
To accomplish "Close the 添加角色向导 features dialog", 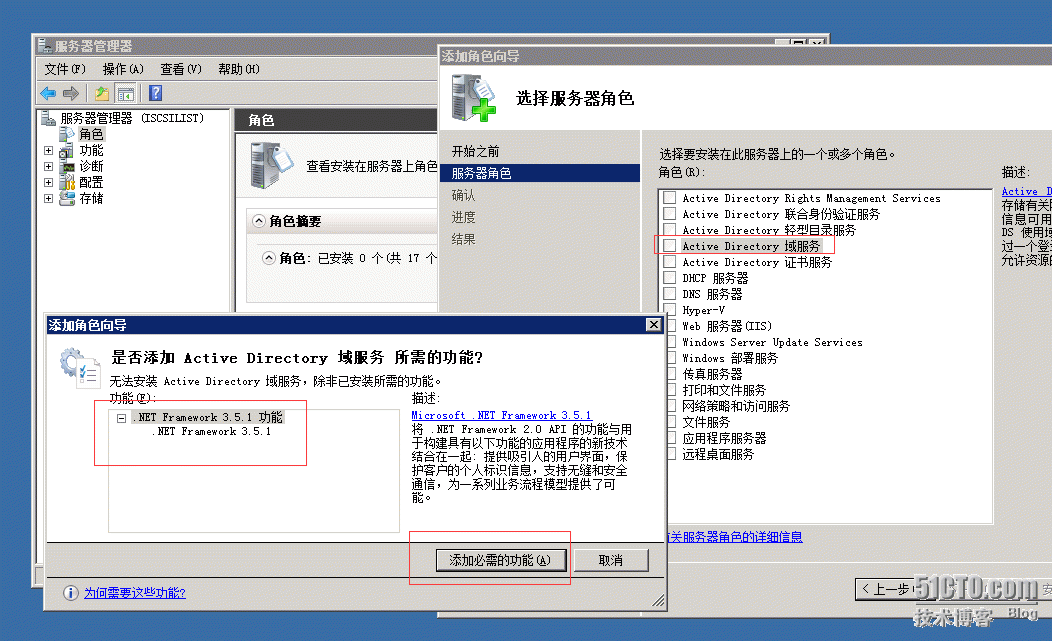I will pos(653,325).
